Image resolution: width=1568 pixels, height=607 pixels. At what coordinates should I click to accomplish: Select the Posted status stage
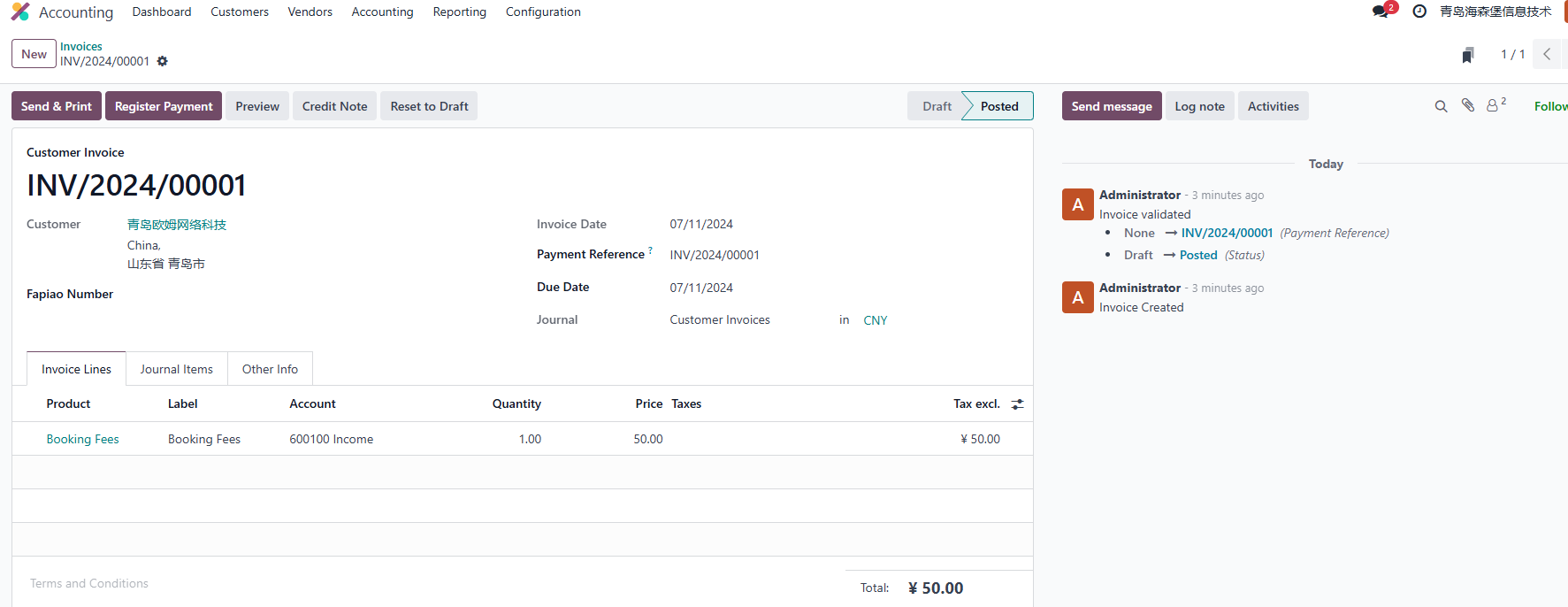999,106
